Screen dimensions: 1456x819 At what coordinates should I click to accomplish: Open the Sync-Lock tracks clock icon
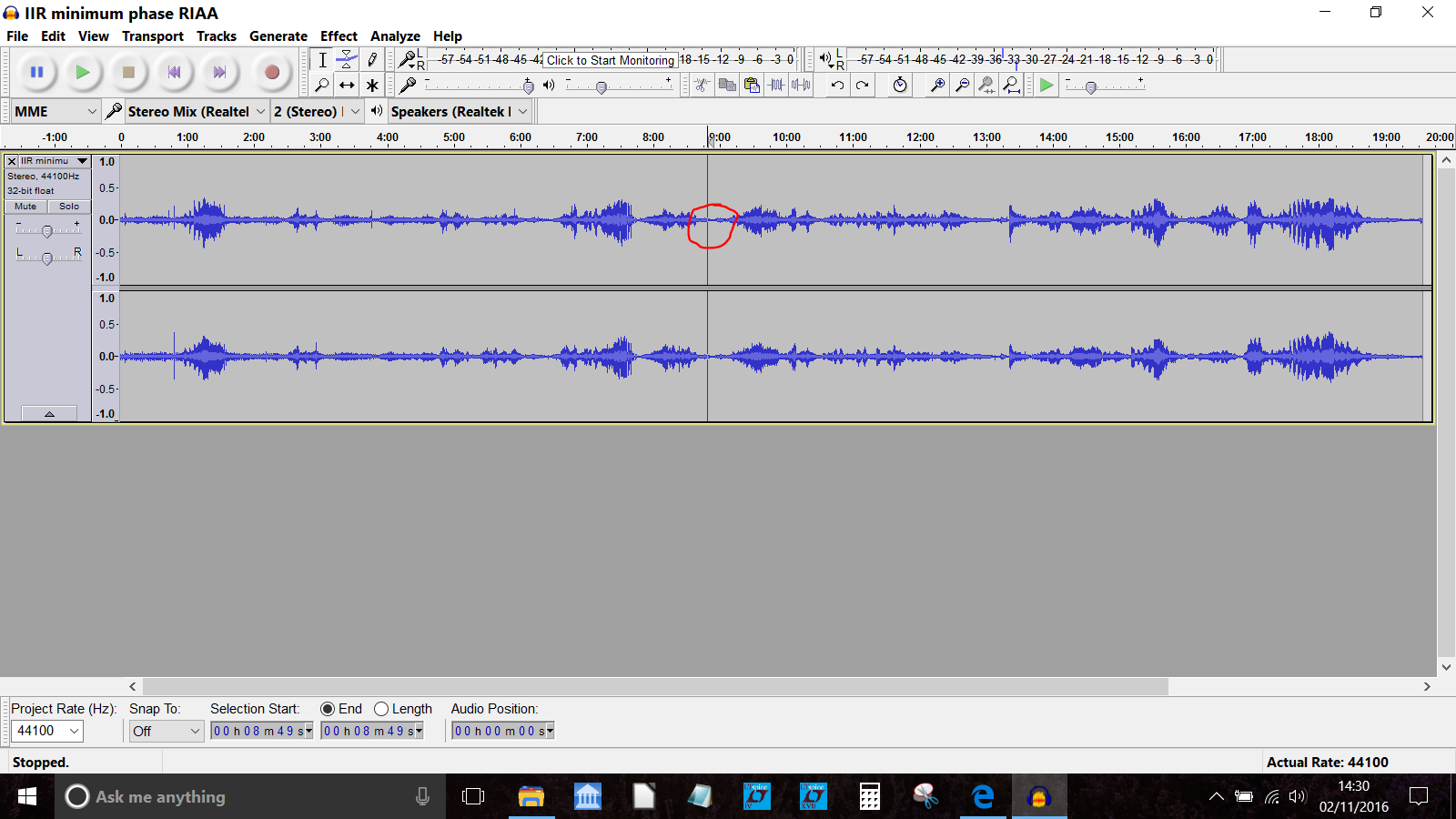(x=900, y=85)
